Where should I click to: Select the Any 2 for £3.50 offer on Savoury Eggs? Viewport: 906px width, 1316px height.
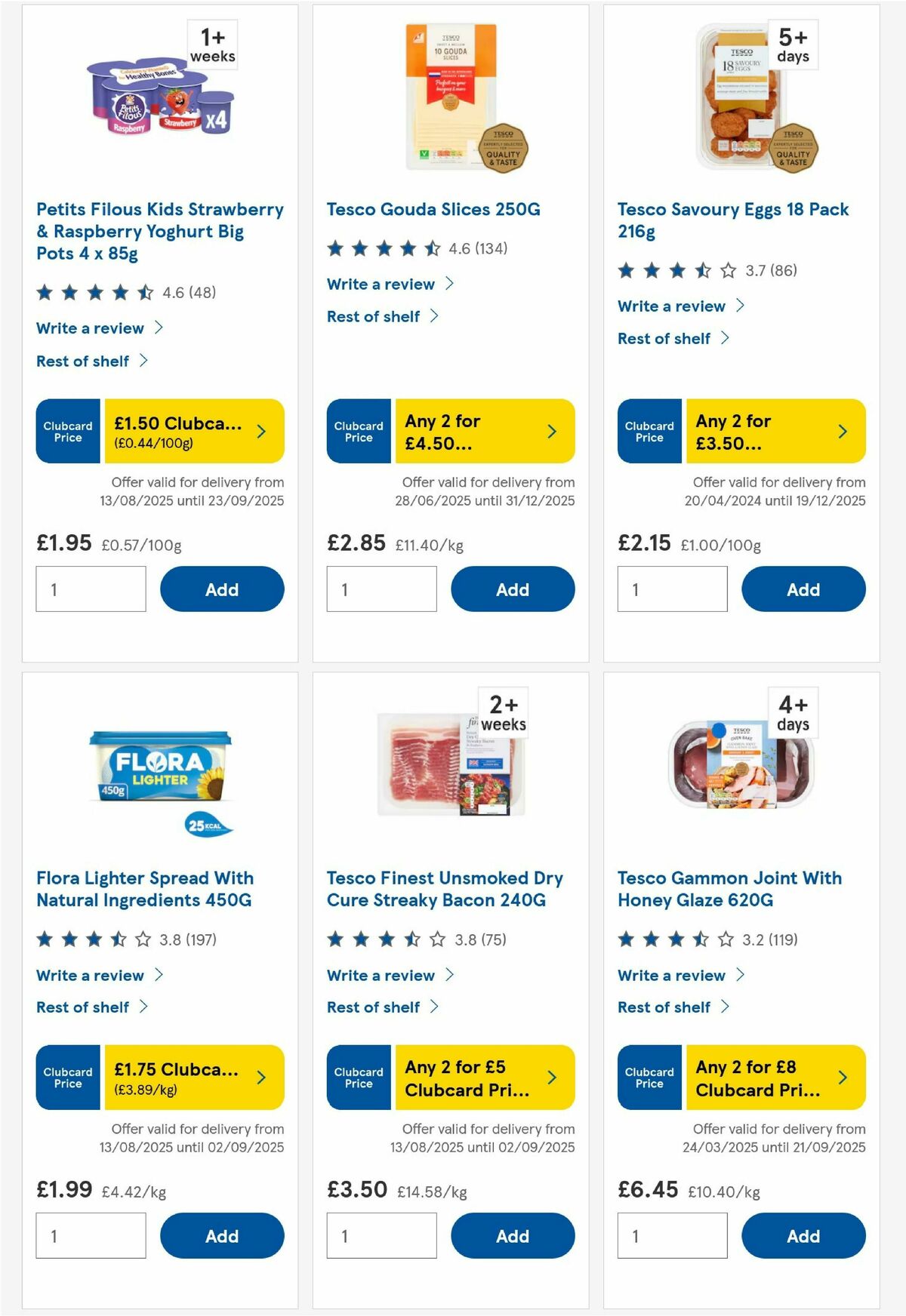pyautogui.click(x=764, y=431)
